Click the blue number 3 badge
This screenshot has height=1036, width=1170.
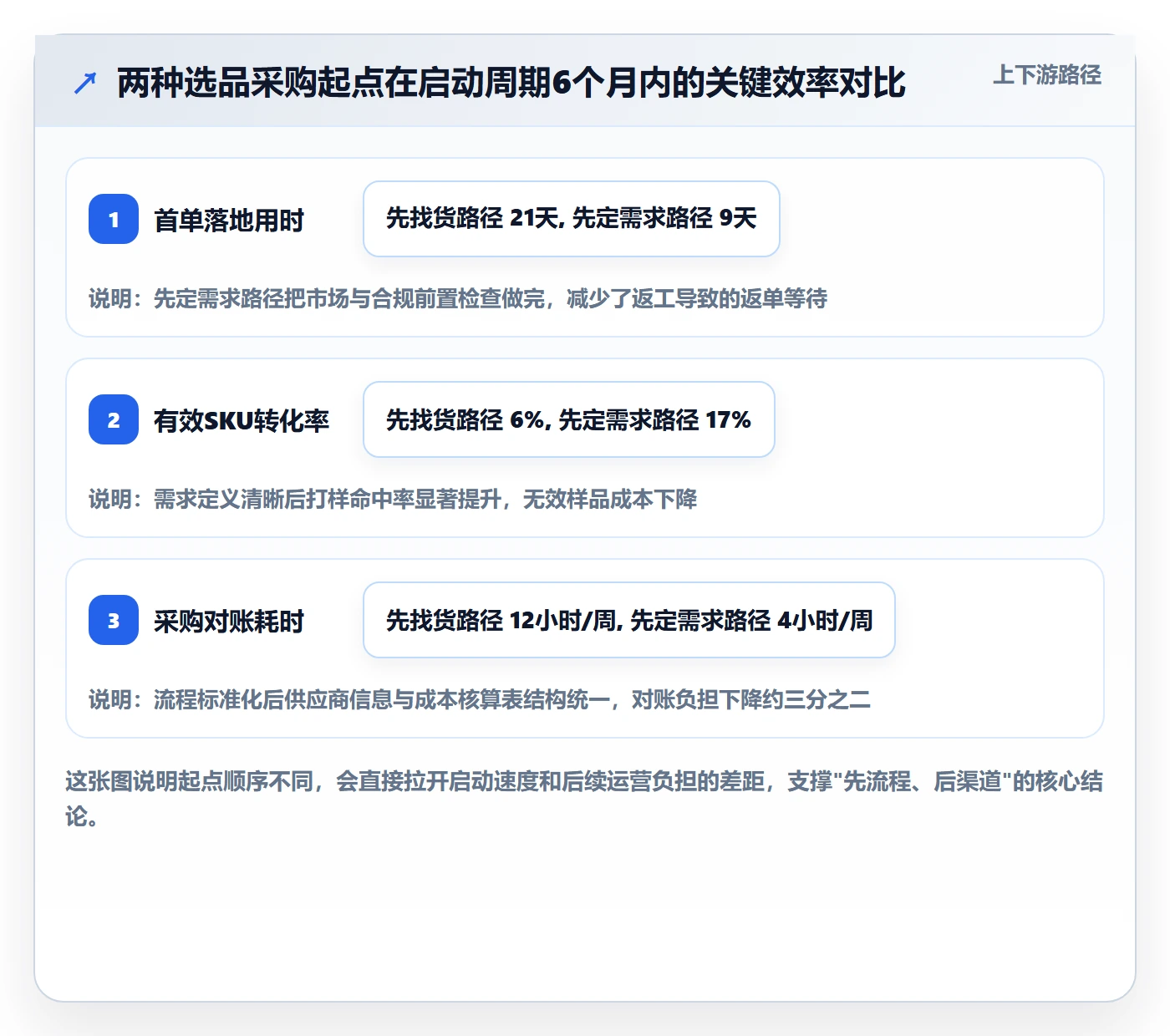coord(114,620)
